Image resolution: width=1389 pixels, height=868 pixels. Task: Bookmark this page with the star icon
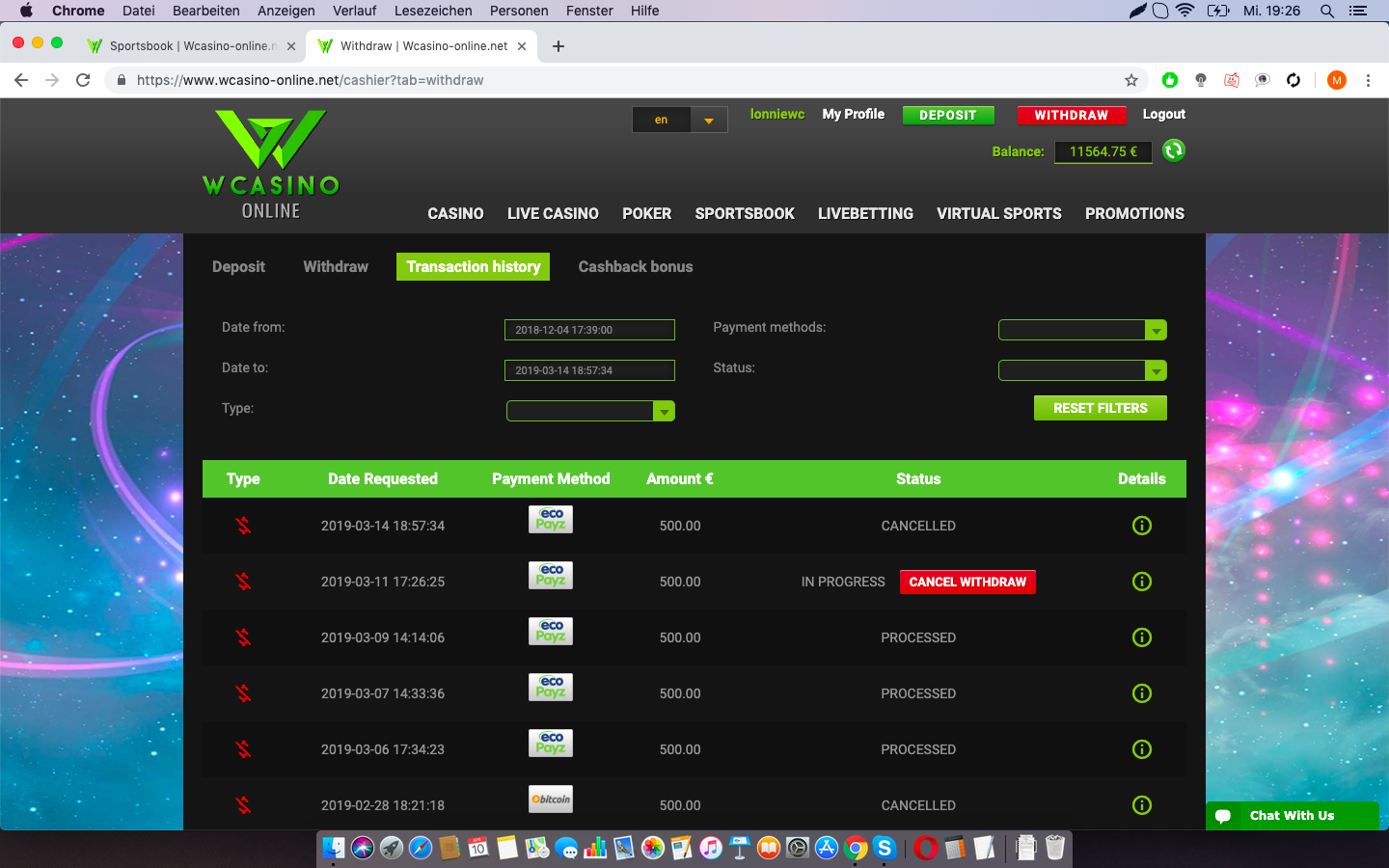[x=1131, y=80]
